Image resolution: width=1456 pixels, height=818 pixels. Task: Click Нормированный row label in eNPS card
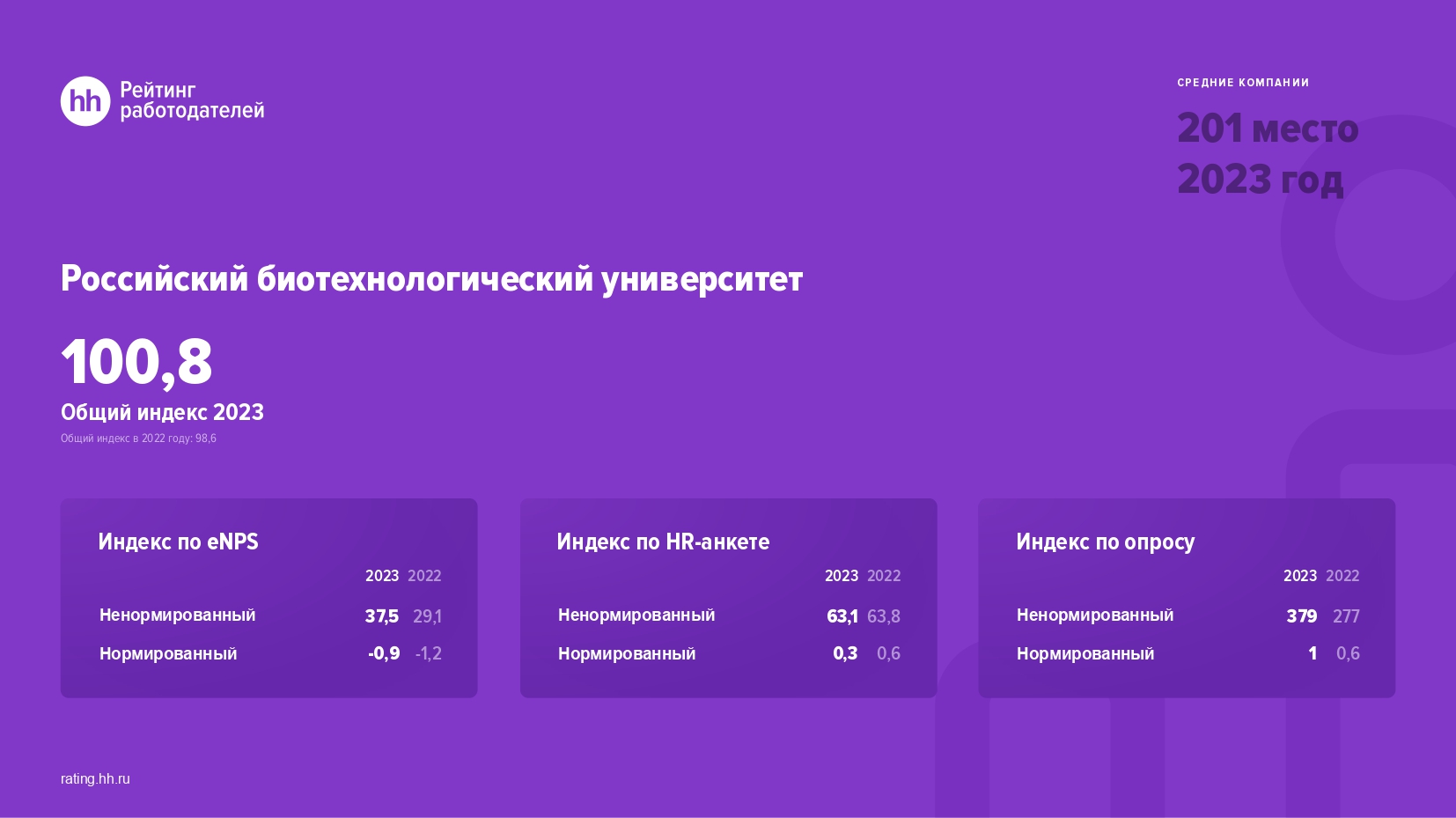[168, 653]
